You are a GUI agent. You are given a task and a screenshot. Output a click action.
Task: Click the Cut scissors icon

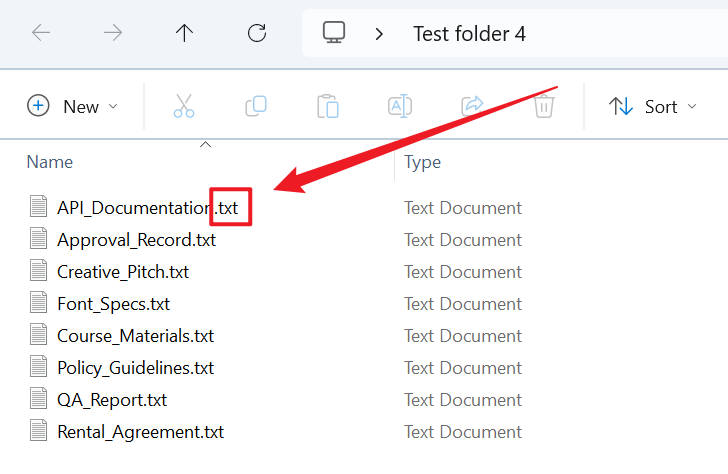(184, 106)
